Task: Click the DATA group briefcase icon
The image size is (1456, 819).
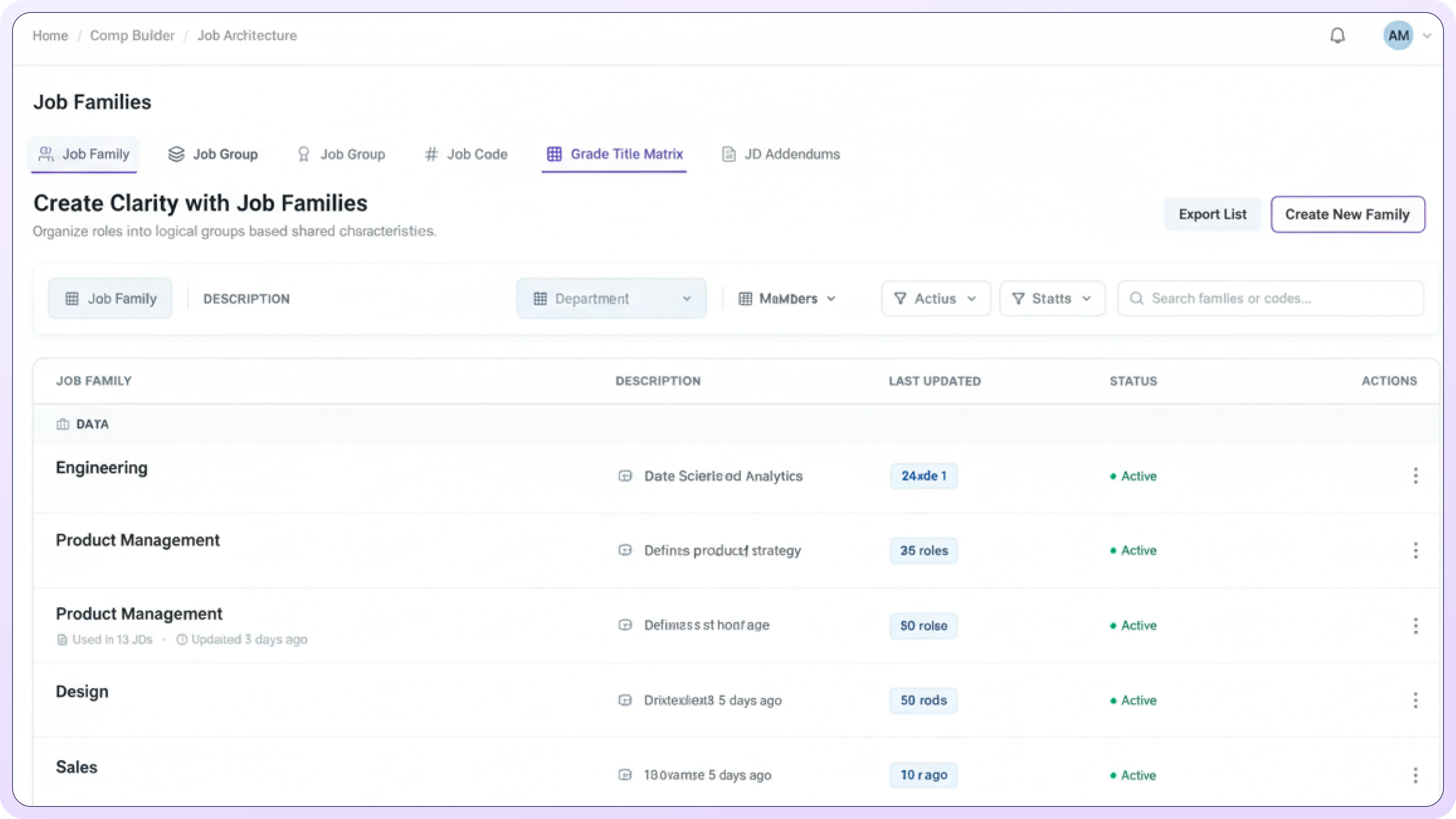Action: point(63,425)
